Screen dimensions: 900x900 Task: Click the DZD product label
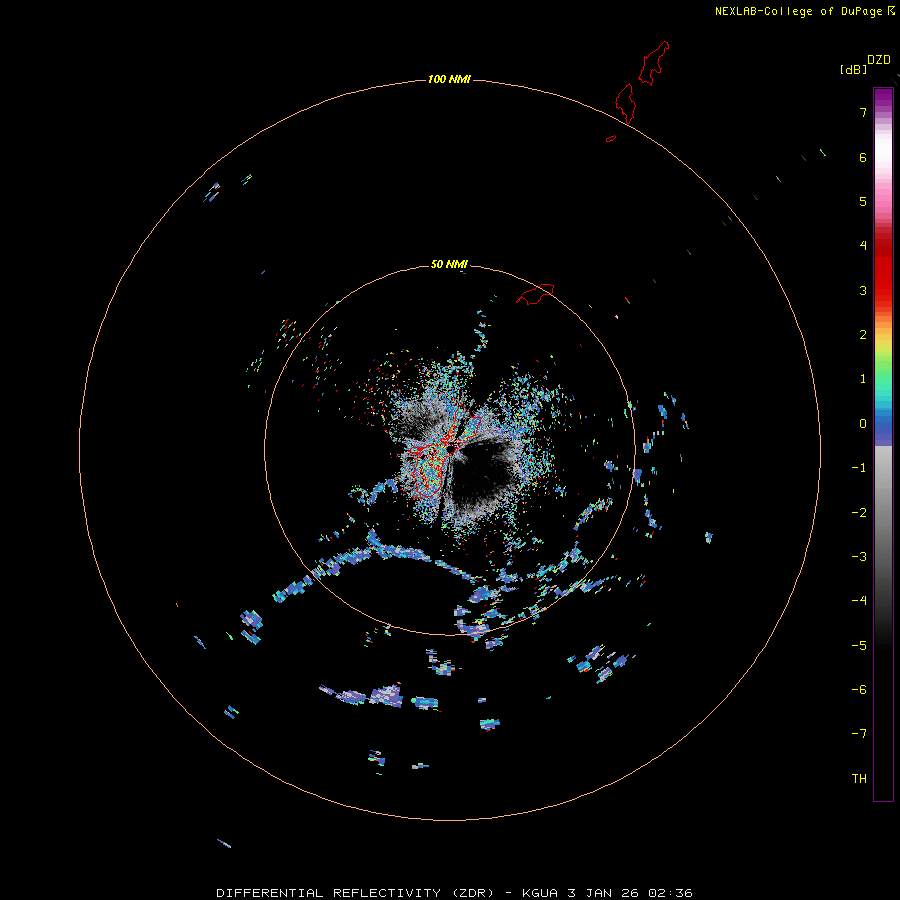coord(878,60)
